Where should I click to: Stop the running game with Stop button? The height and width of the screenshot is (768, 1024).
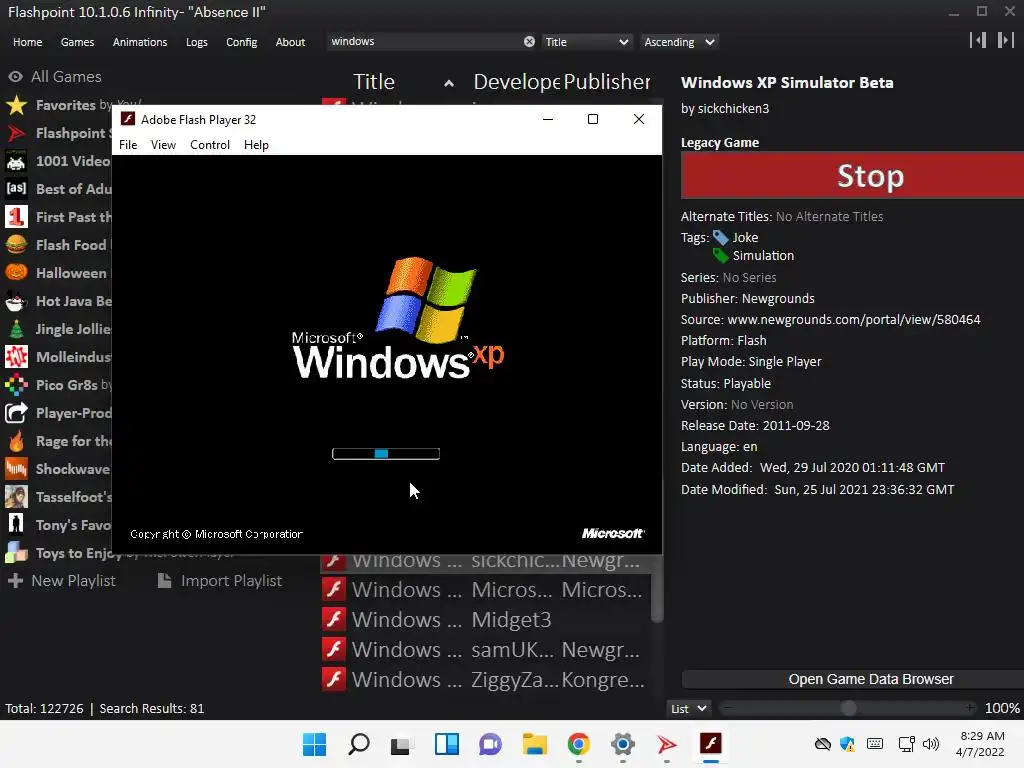[852, 175]
